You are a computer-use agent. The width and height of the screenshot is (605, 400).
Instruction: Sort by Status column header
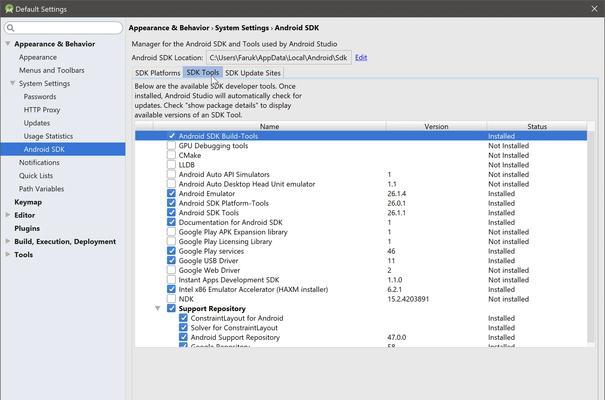(537, 126)
